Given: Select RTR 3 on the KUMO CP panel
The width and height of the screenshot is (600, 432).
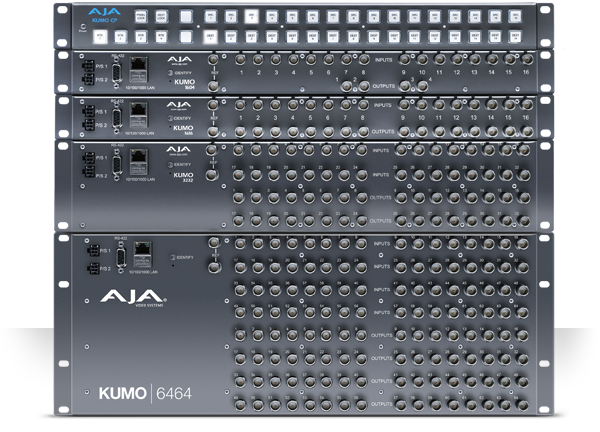Looking at the screenshot, I should (x=141, y=37).
